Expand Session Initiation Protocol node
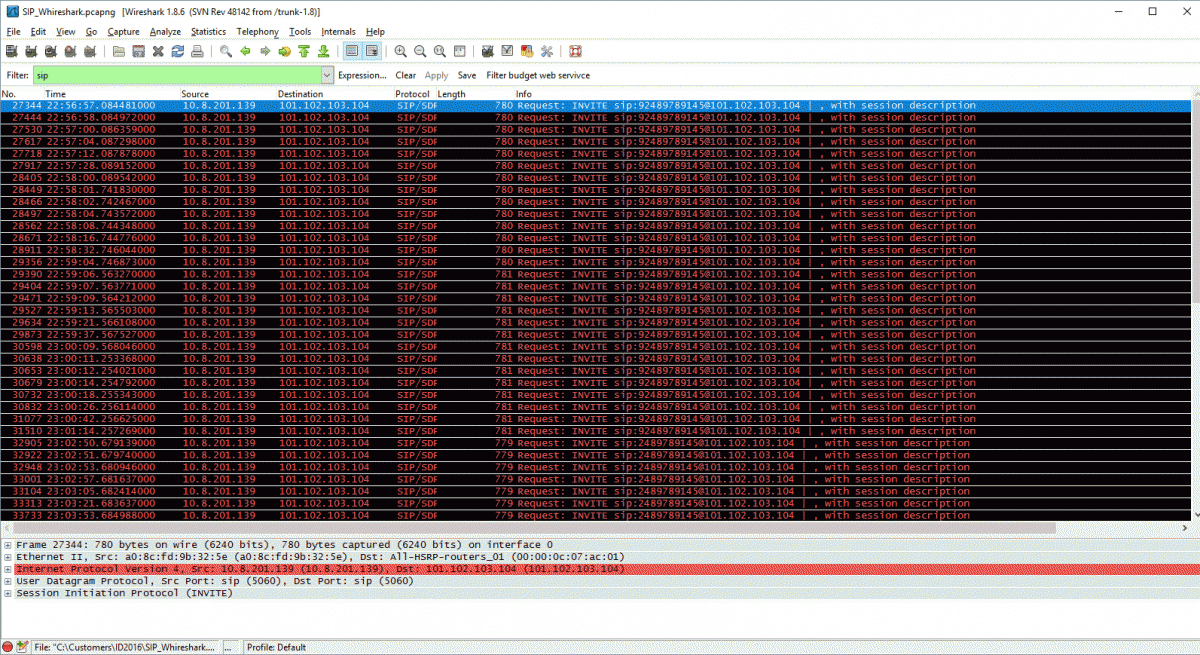1200x655 pixels. 8,592
